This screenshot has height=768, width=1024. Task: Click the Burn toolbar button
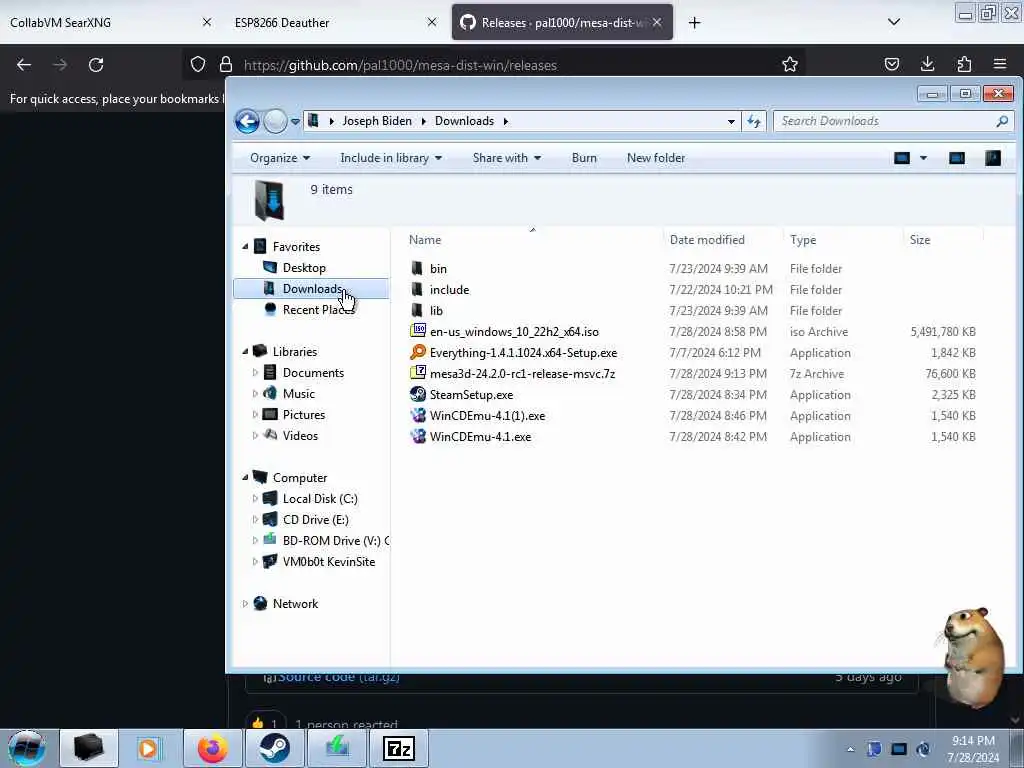click(584, 158)
